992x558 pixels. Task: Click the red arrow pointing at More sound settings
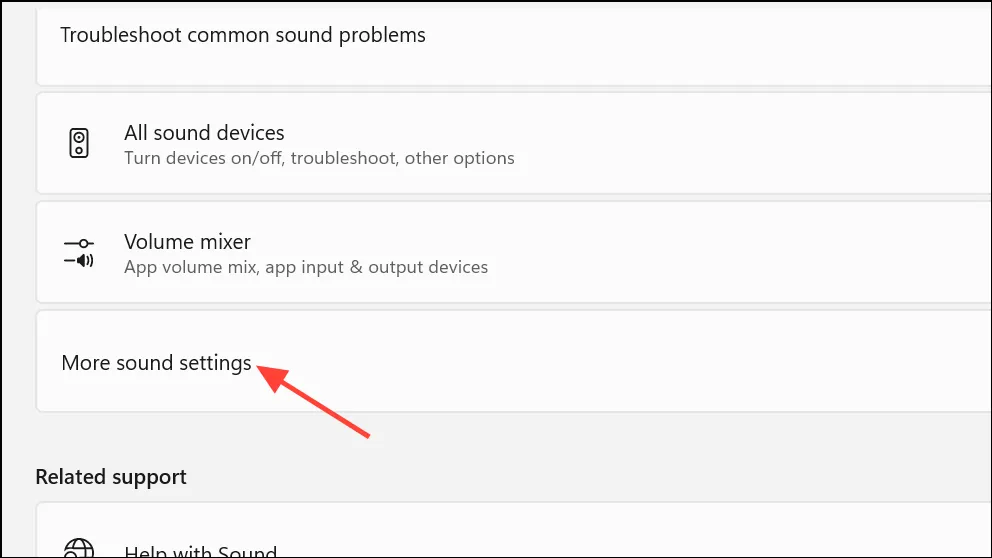313,400
